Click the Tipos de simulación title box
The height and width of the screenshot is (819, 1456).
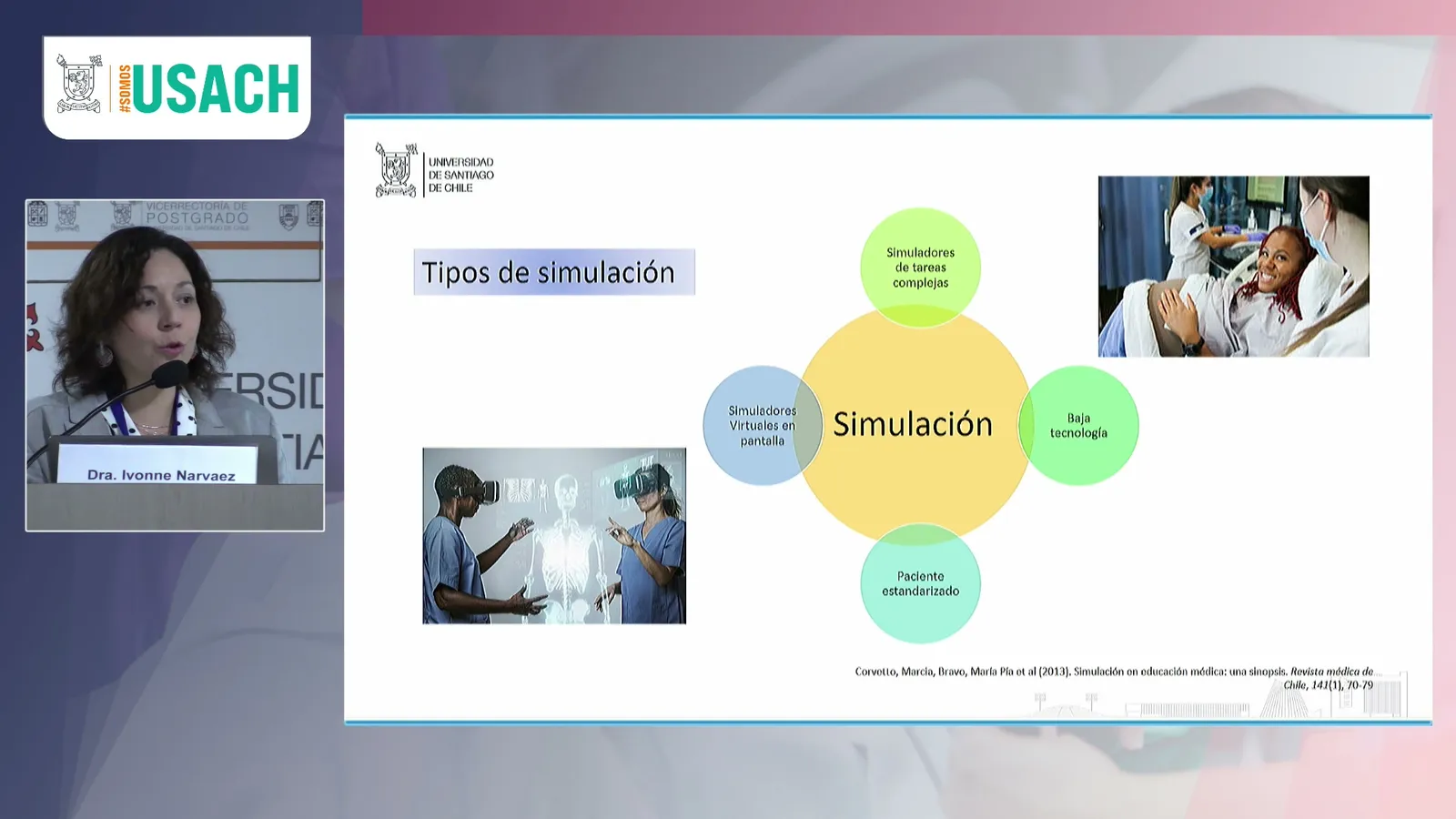[554, 272]
